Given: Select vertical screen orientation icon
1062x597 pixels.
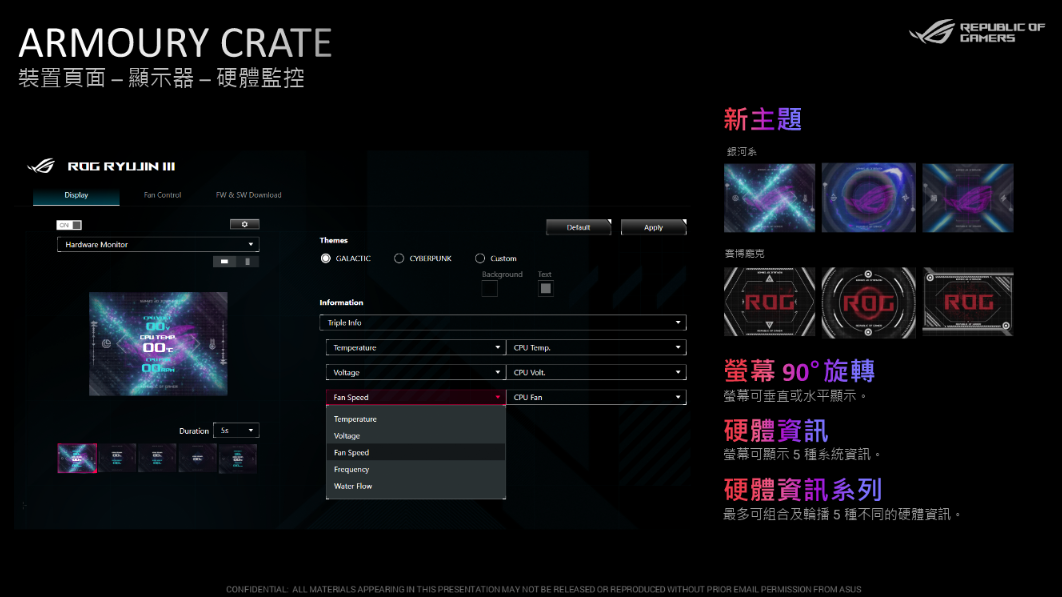Looking at the screenshot, I should [x=247, y=262].
